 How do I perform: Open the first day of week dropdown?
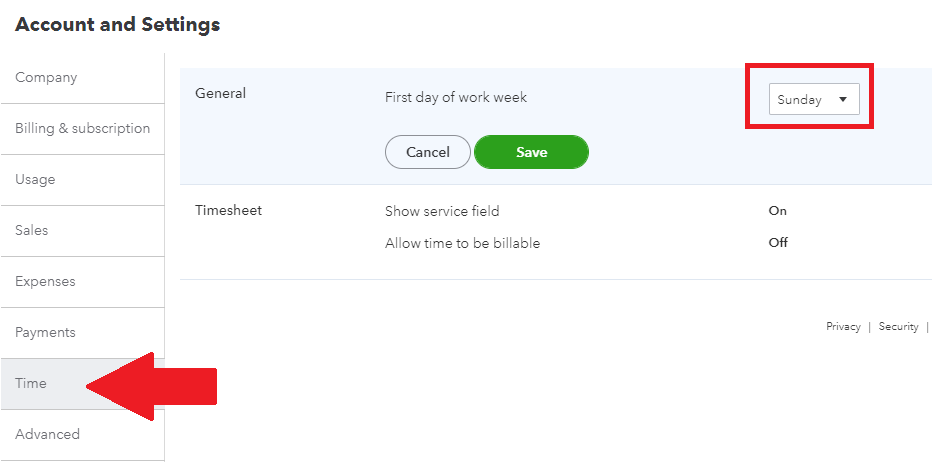click(x=813, y=100)
